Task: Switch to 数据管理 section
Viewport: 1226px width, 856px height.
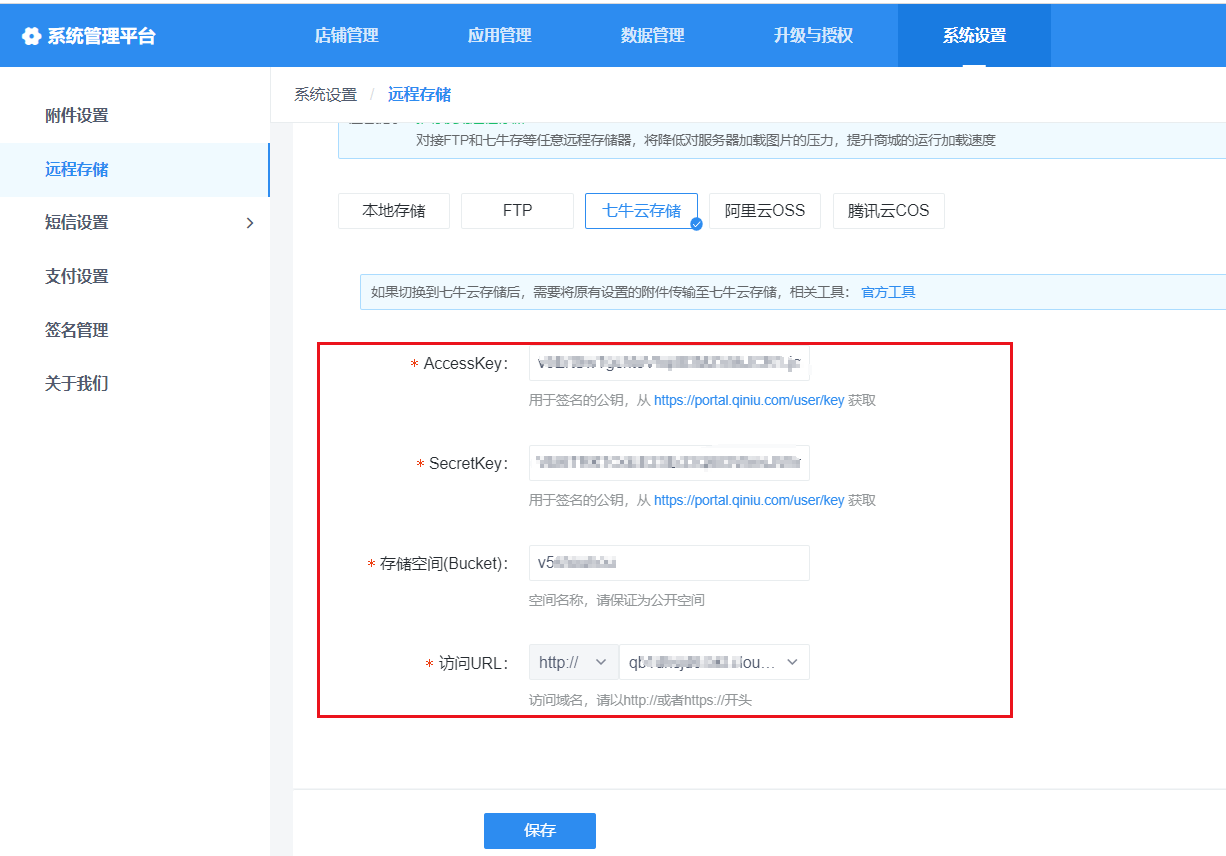Action: (x=652, y=36)
